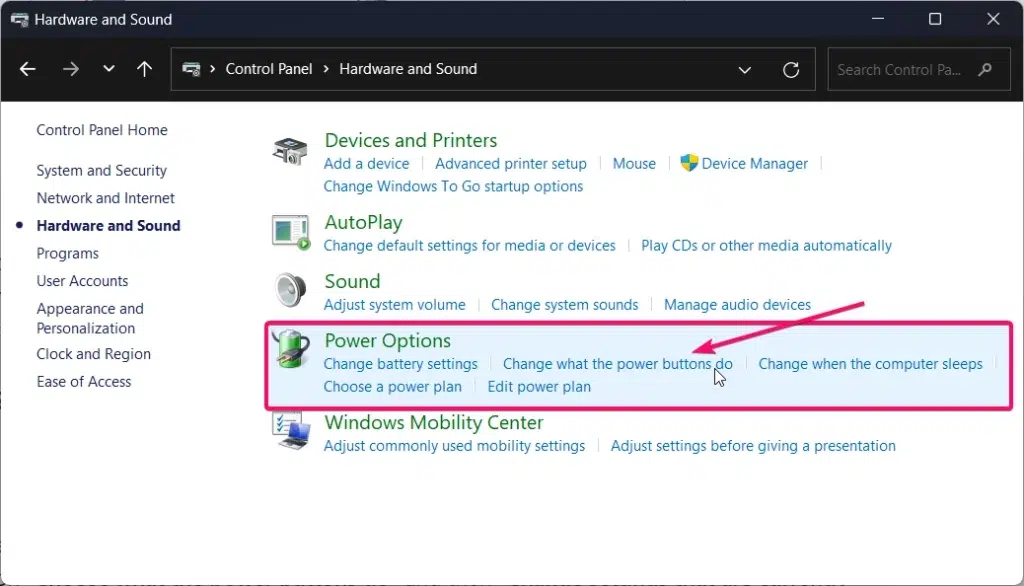Click Change system sounds
The image size is (1024, 586).
pos(564,305)
